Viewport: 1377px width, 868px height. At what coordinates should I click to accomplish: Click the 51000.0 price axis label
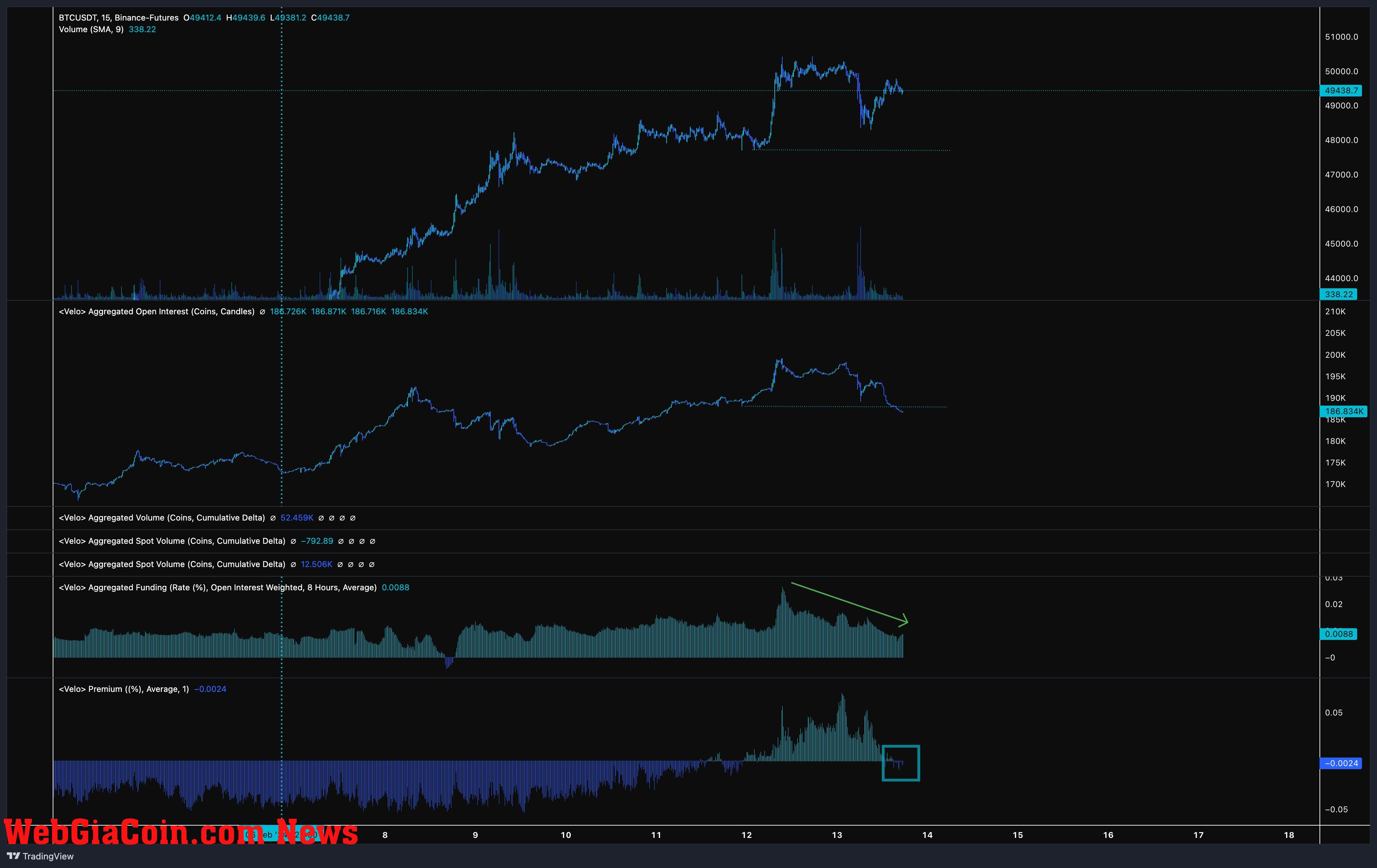pyautogui.click(x=1341, y=37)
